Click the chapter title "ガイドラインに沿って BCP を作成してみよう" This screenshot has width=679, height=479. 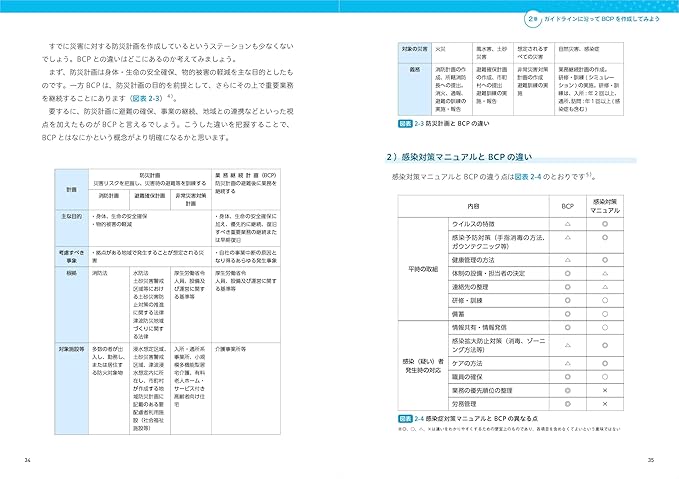601,19
